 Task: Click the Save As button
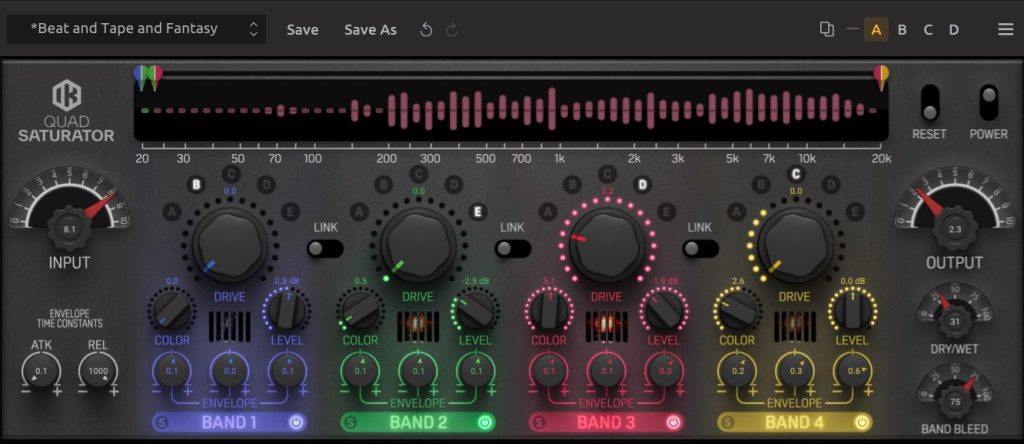pos(370,30)
